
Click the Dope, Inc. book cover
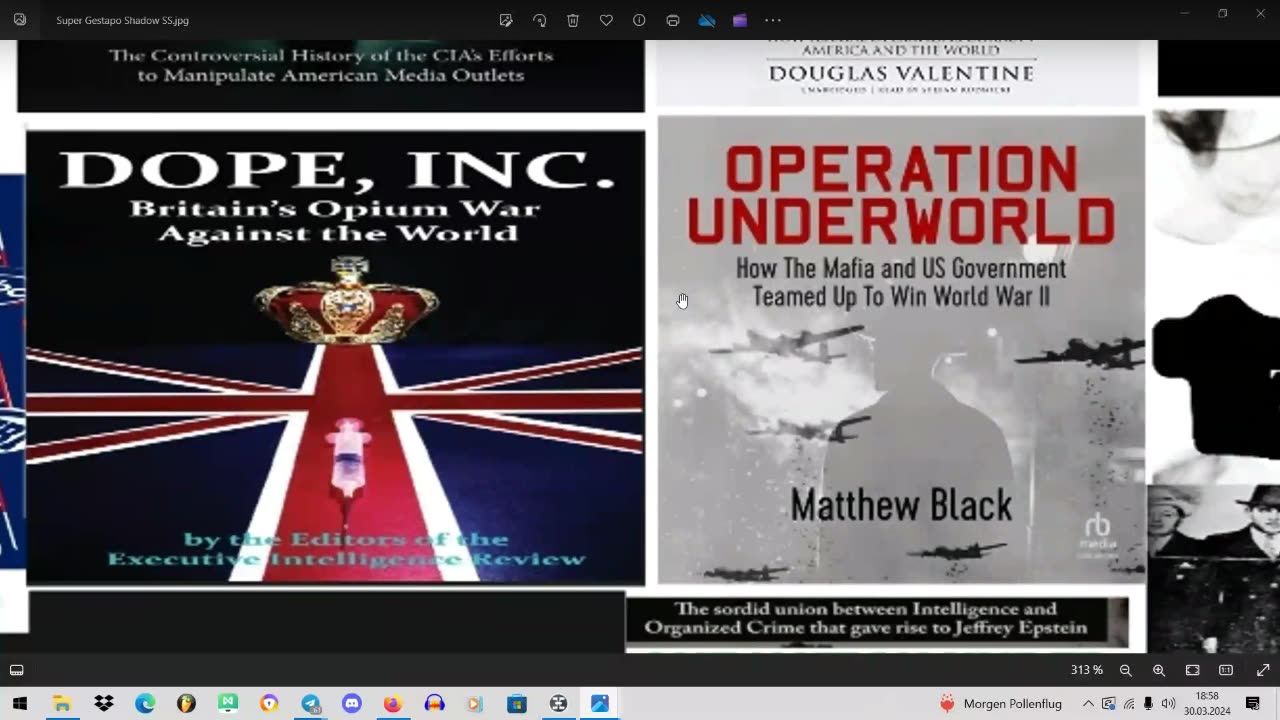335,357
